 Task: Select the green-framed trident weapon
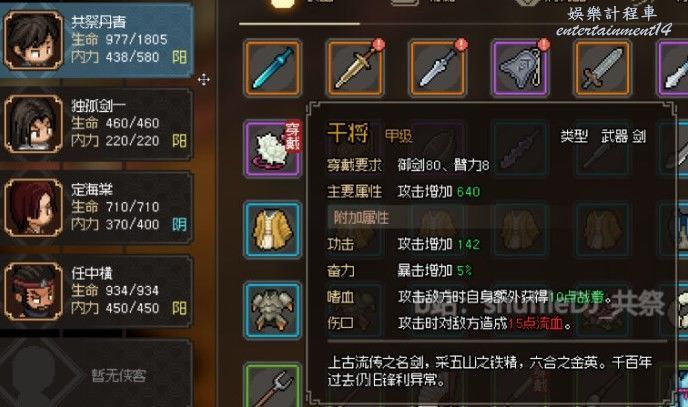point(272,386)
